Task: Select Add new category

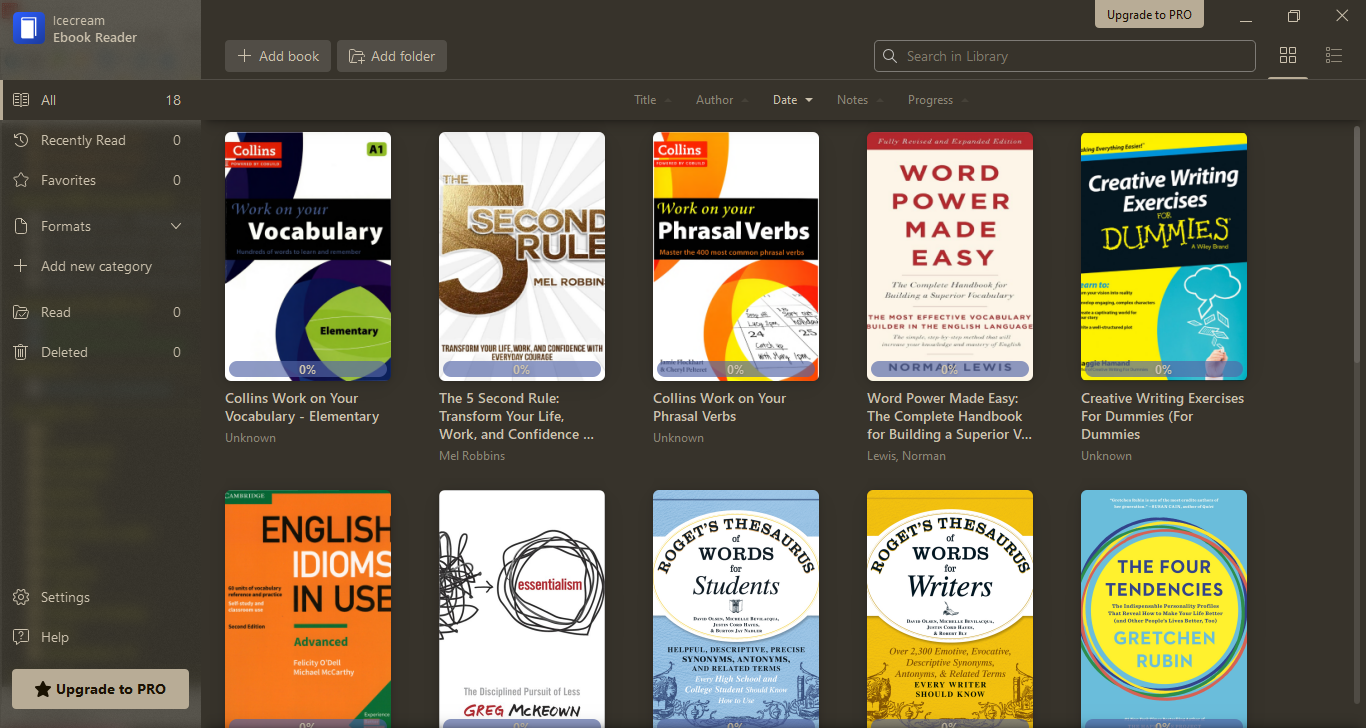Action: click(x=100, y=266)
